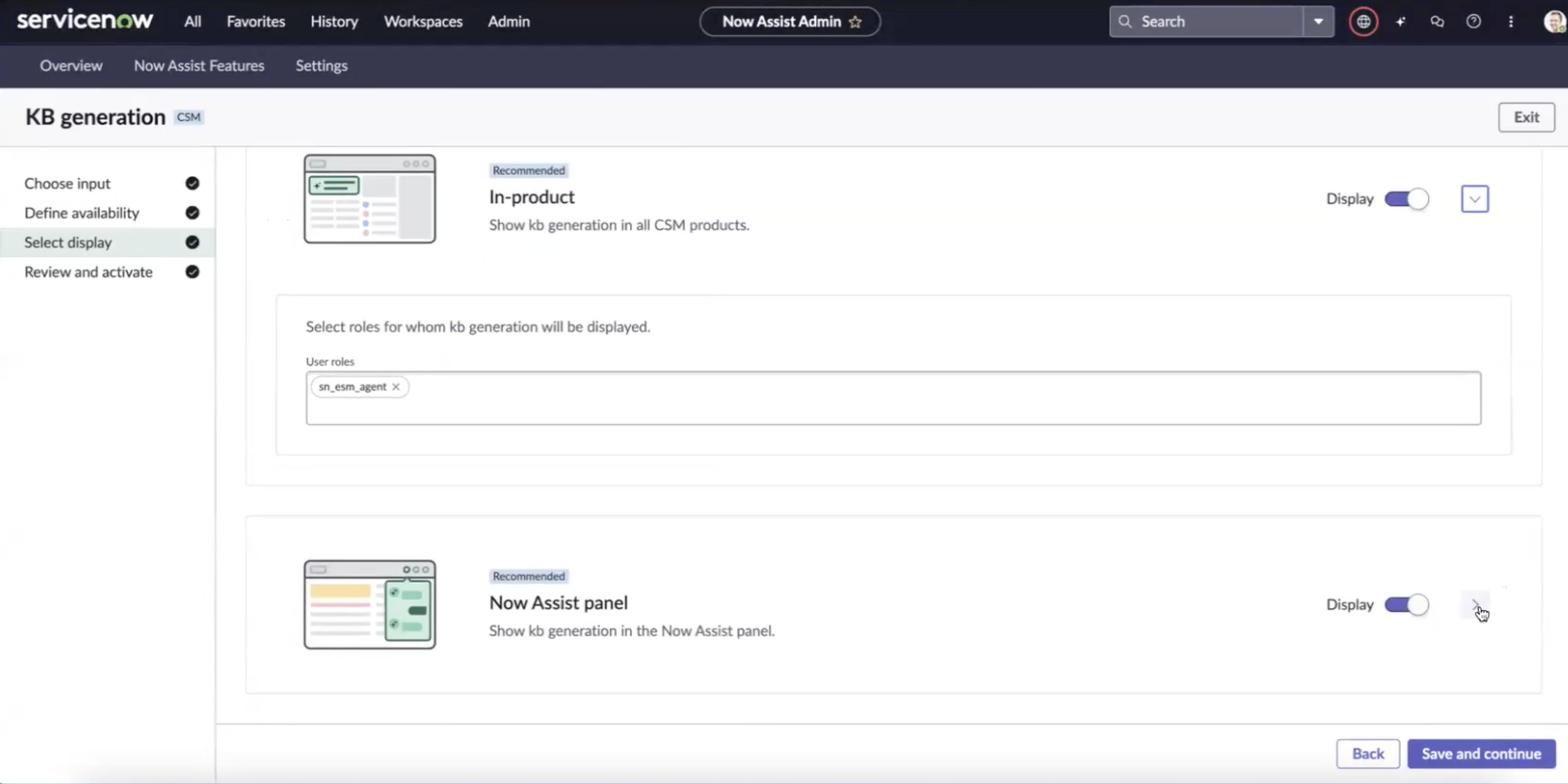Screen dimensions: 1568x784
Task: Open the help question mark icon
Action: pyautogui.click(x=1474, y=22)
